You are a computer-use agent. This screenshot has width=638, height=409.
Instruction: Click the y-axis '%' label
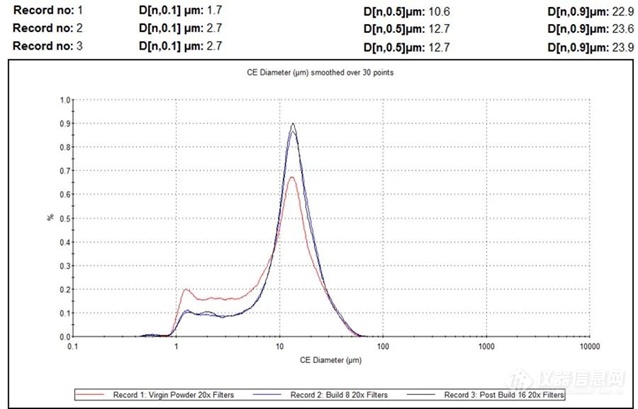(x=47, y=218)
